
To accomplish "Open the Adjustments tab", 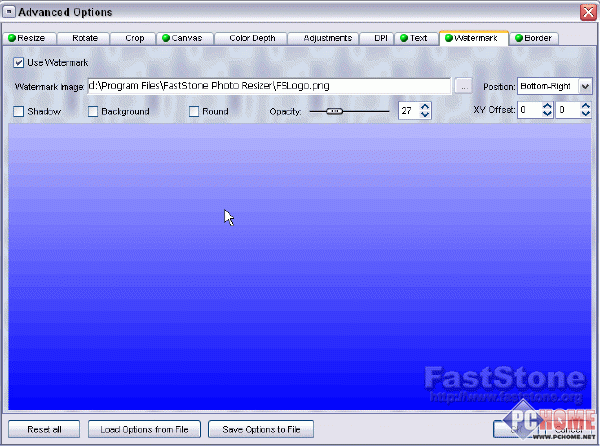I will pyautogui.click(x=324, y=38).
